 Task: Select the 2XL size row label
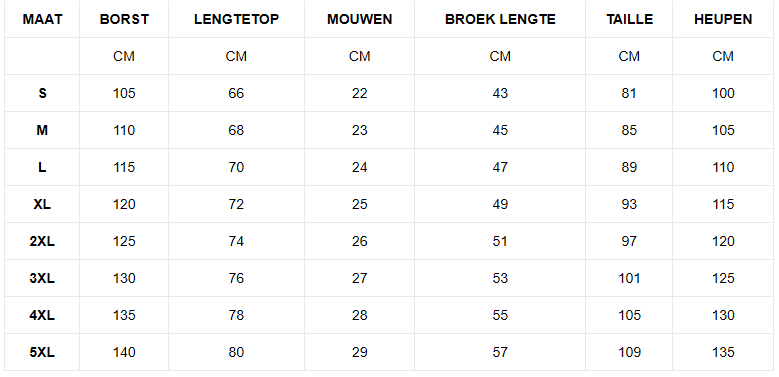tap(42, 241)
